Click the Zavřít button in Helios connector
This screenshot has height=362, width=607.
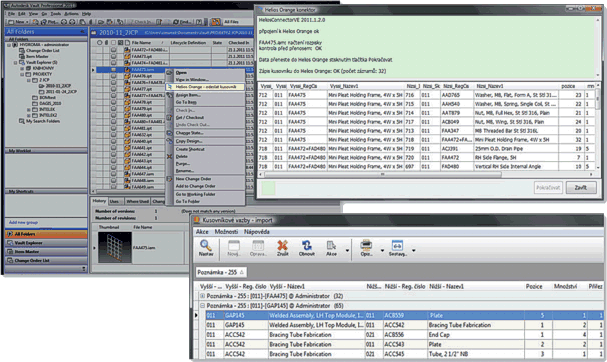tap(581, 187)
